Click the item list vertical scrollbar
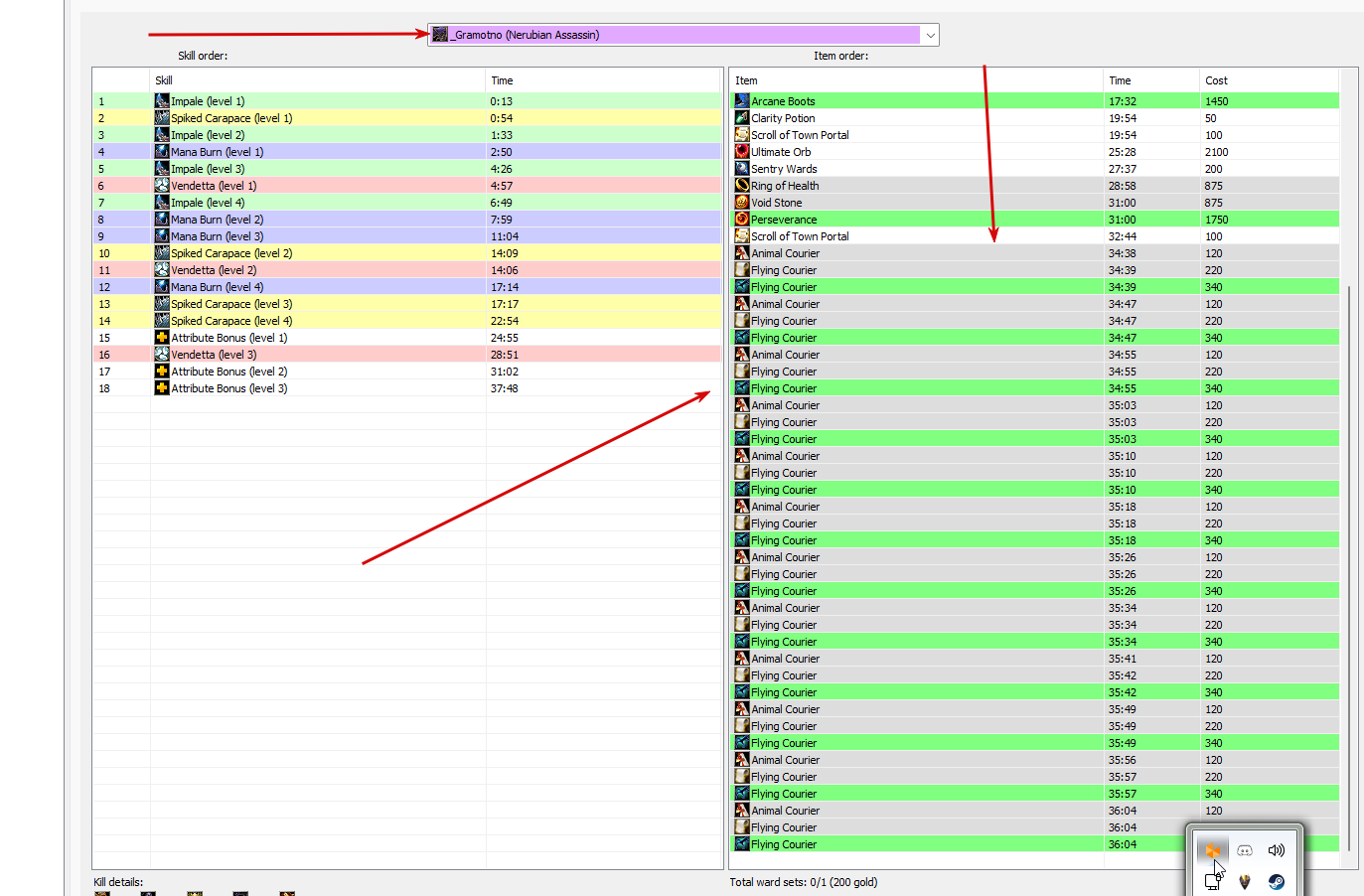The image size is (1364, 896). 1348,566
